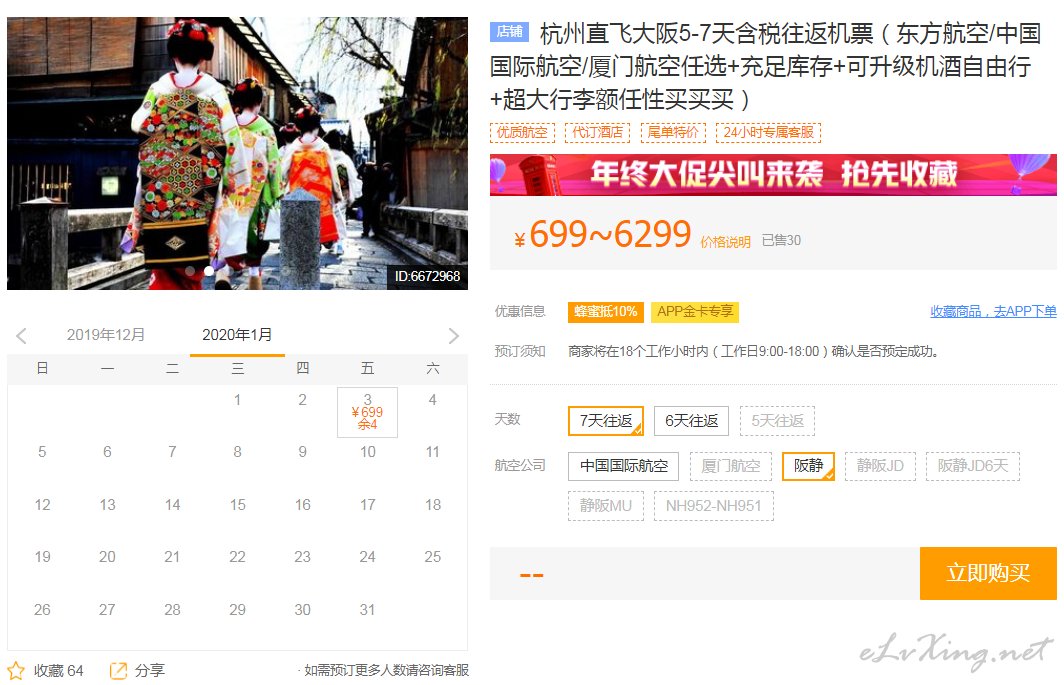The width and height of the screenshot is (1064, 685).
Task: Click January 15 on the calendar
Action: pos(238,505)
